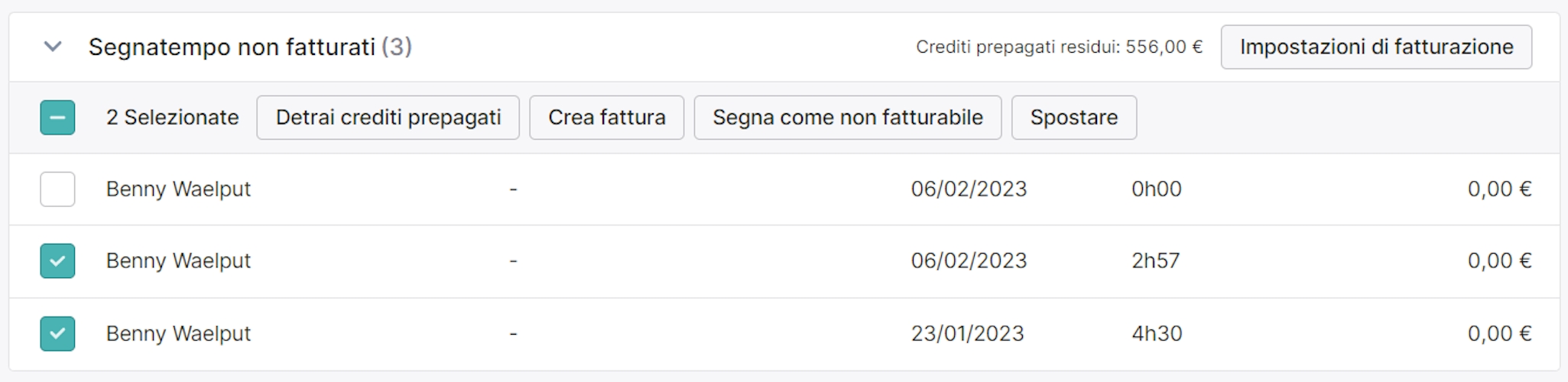Open Impostazioni di fatturazione
This screenshot has height=382, width=1568.
1375,47
